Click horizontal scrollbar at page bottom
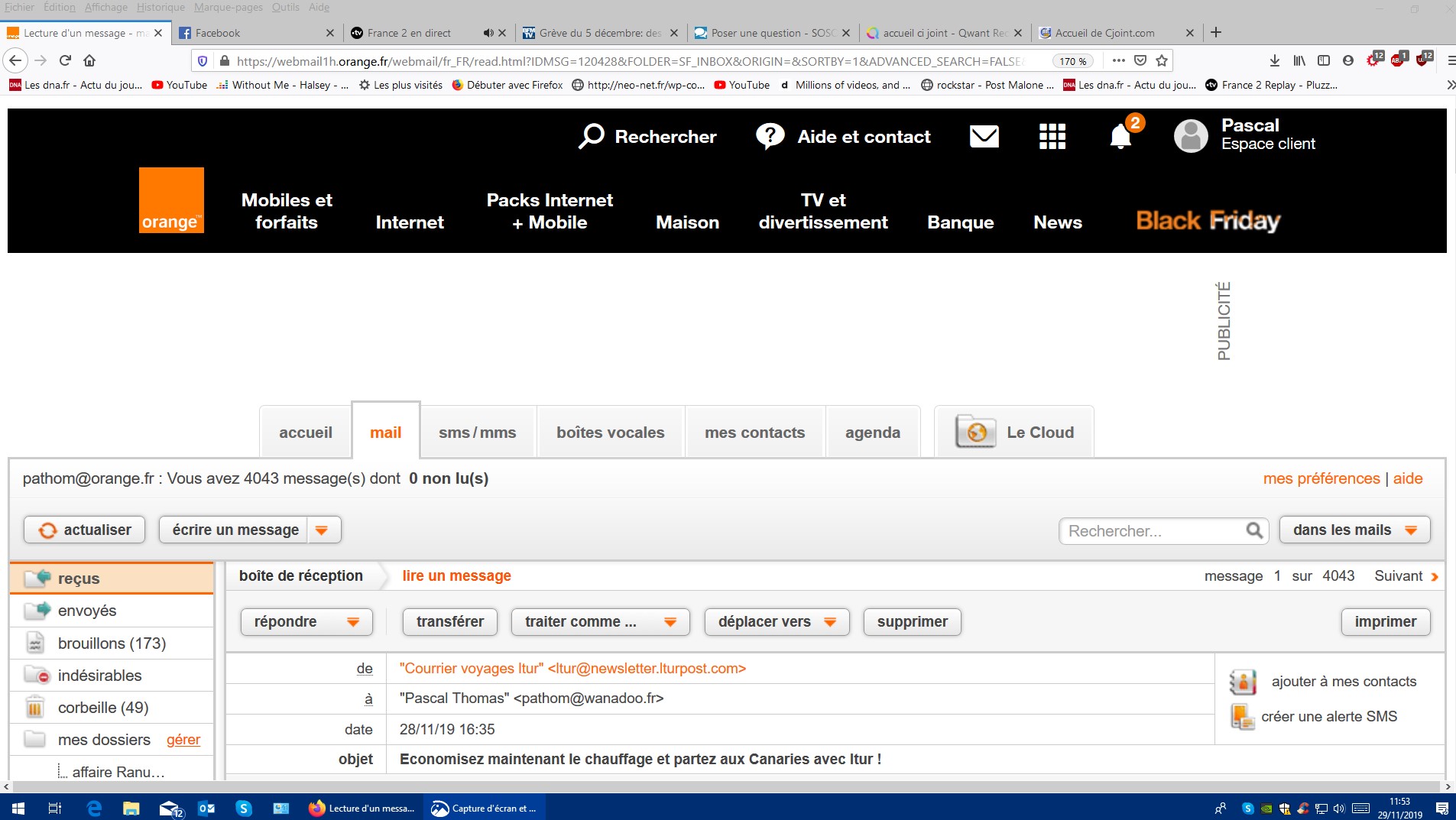 tap(726, 786)
